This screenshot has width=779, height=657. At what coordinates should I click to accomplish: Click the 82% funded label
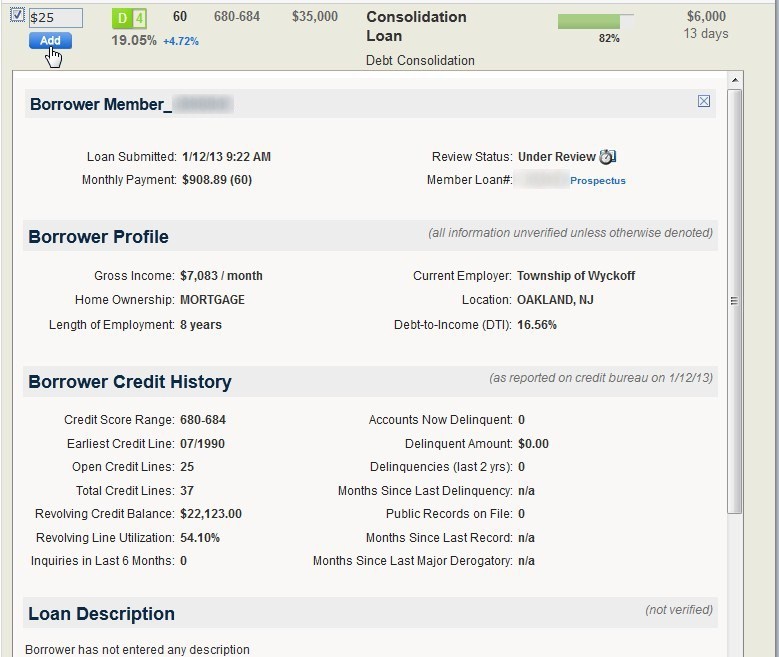click(608, 38)
